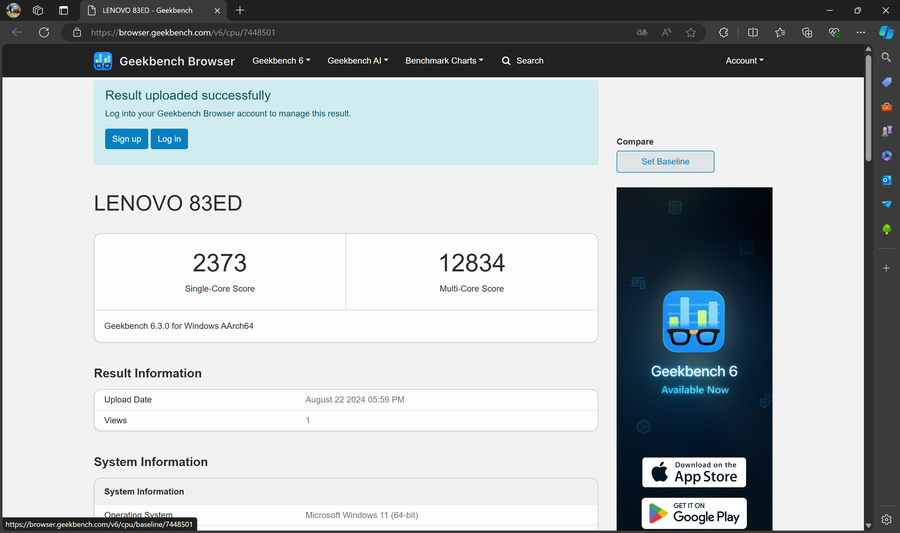900x533 pixels.
Task: Expand the Geekbench 6 dropdown menu
Action: point(281,61)
